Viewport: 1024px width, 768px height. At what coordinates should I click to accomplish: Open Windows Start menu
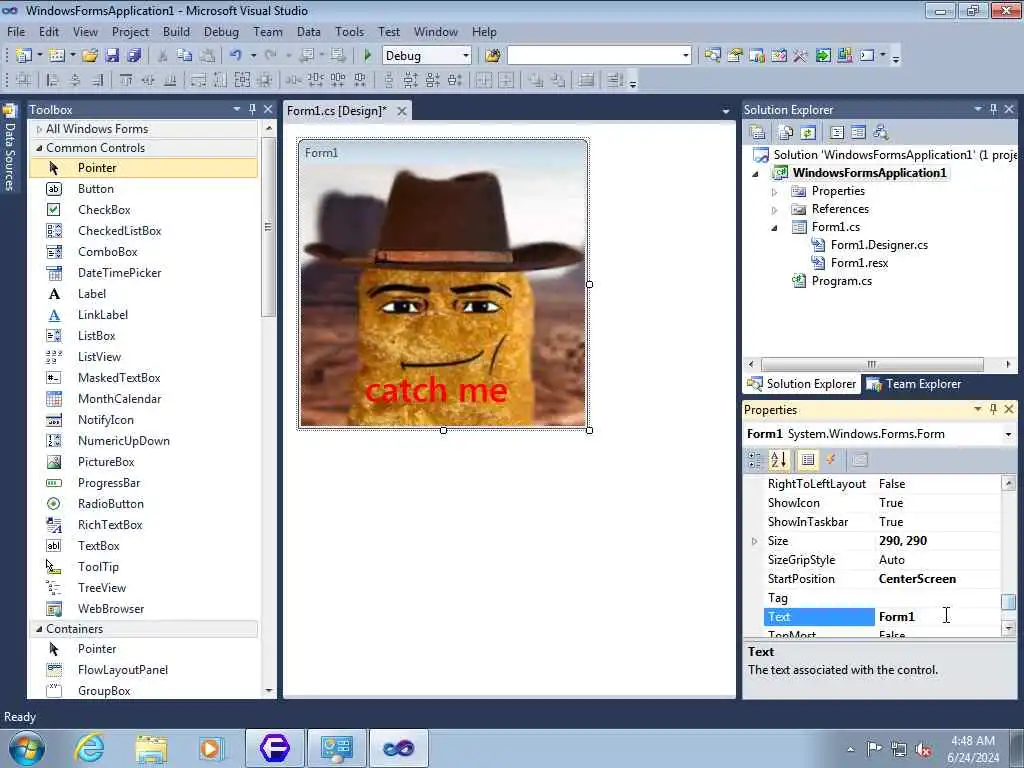27,748
